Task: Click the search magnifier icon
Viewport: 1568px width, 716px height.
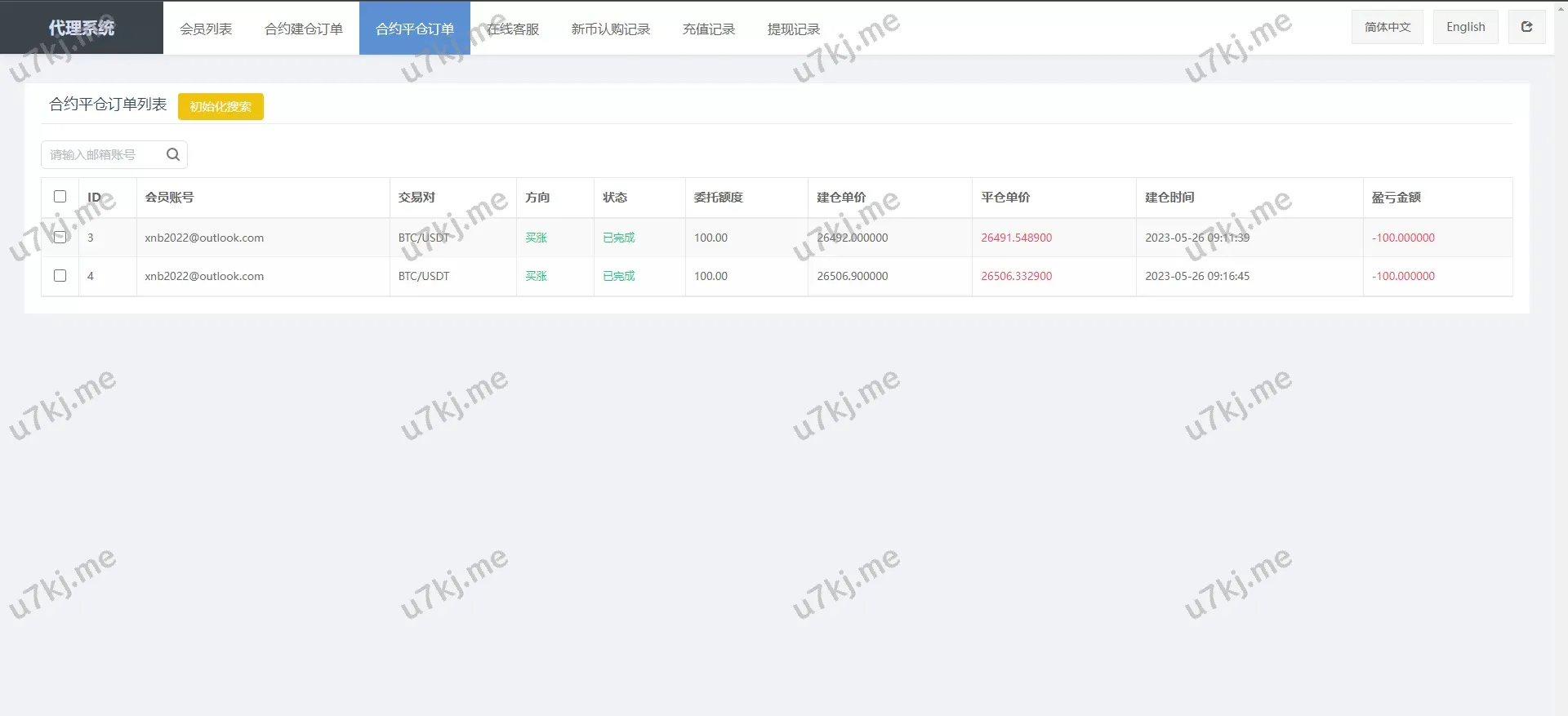Action: pos(173,154)
